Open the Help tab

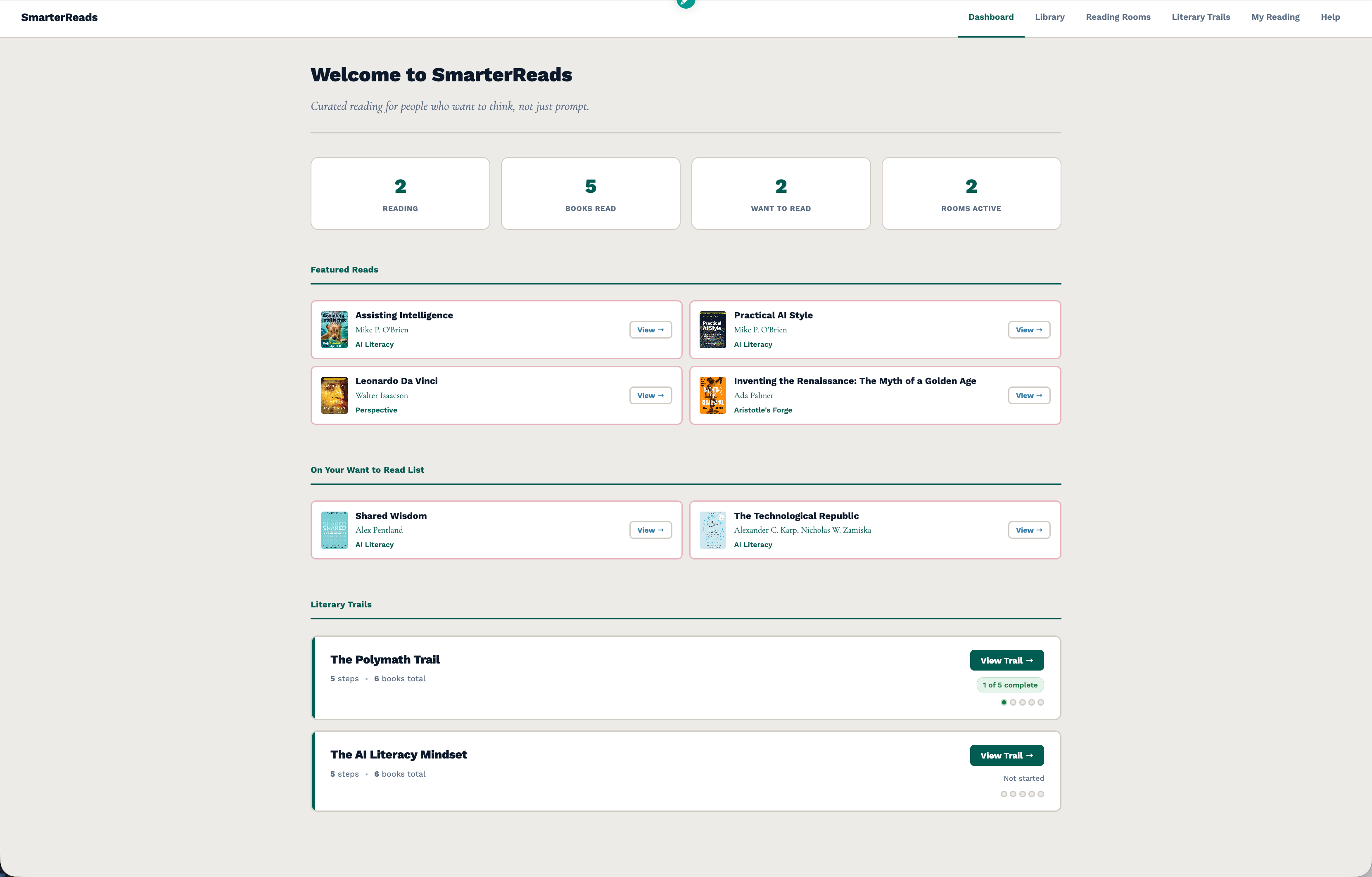(1330, 17)
